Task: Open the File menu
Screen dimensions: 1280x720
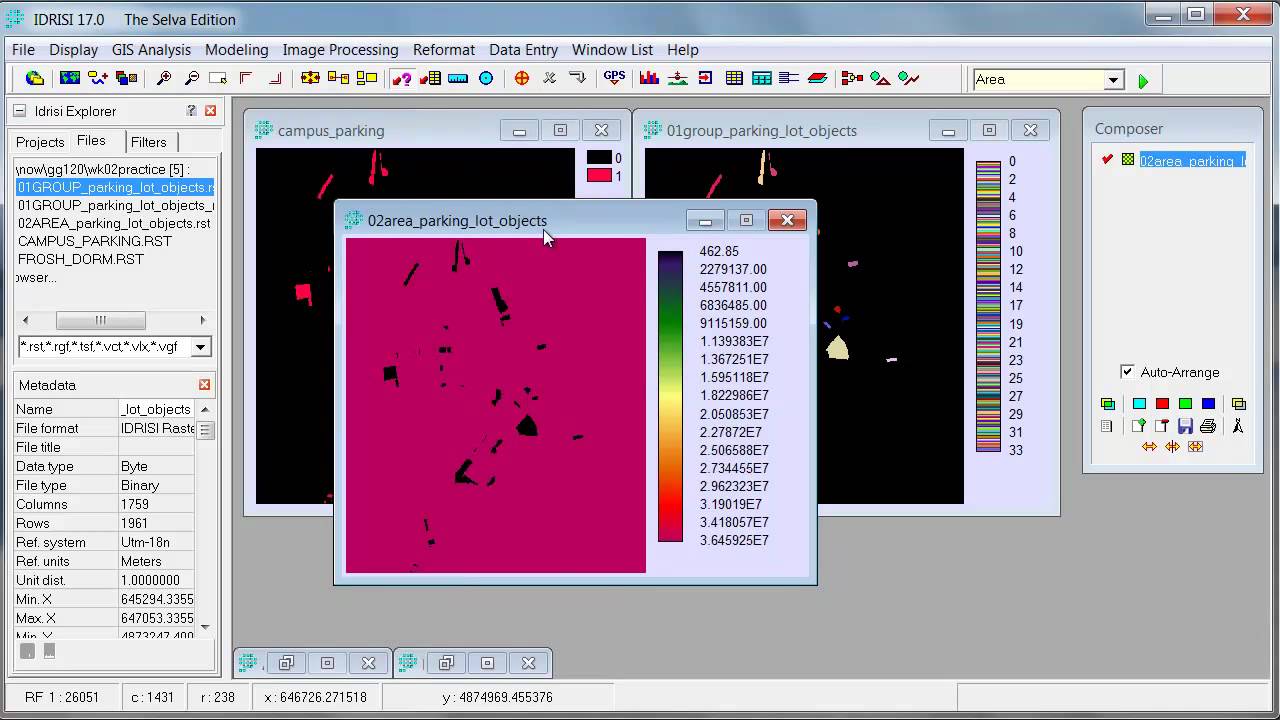Action: pos(23,49)
